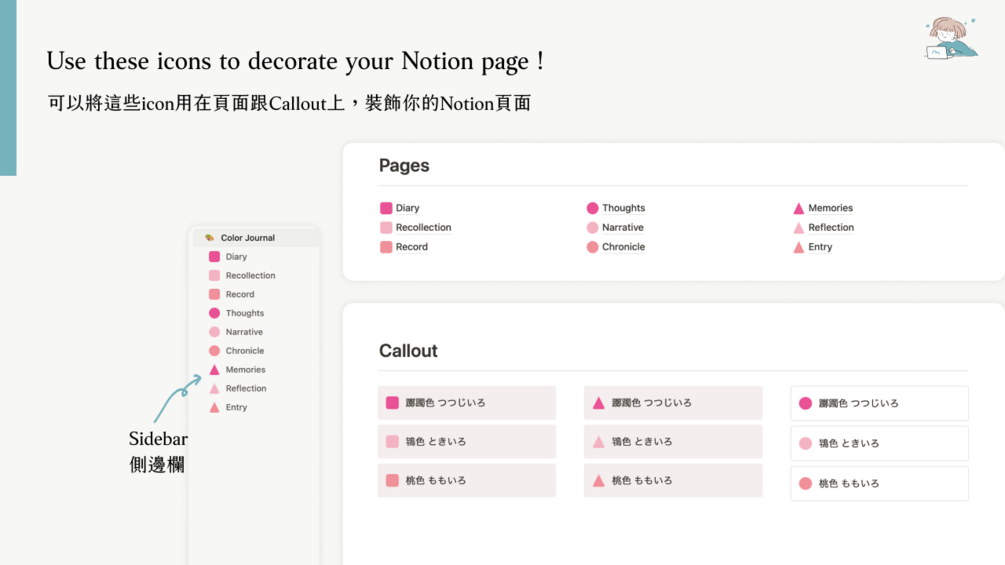
Task: Open the Diary link under Pages
Action: click(x=408, y=208)
